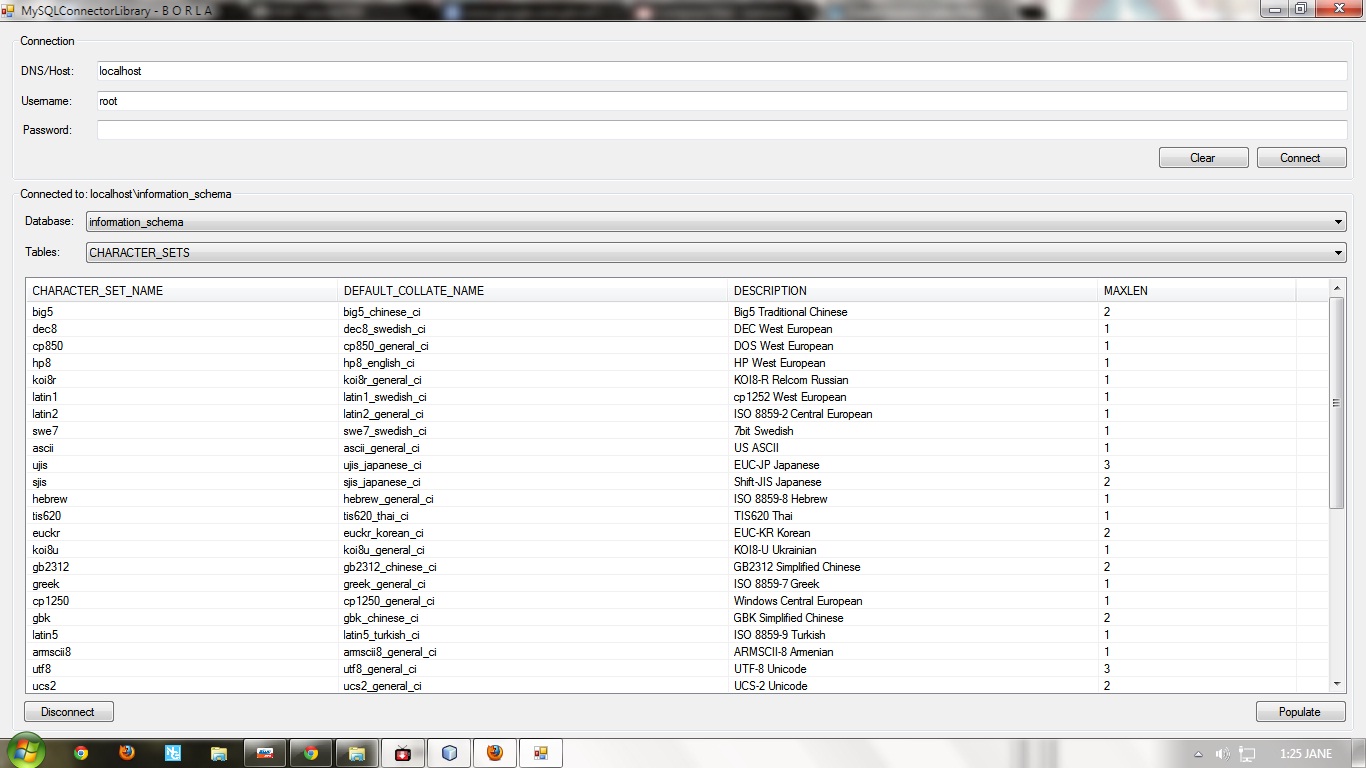1366x768 pixels.
Task: Click the Connect button
Action: tap(1300, 158)
